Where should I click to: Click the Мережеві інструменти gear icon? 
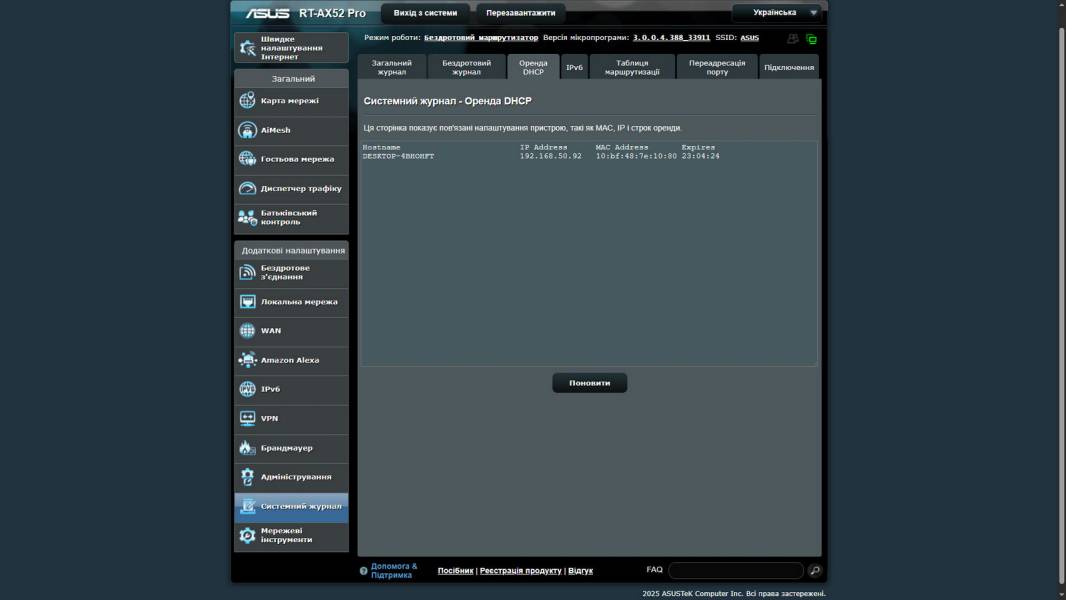point(247,536)
